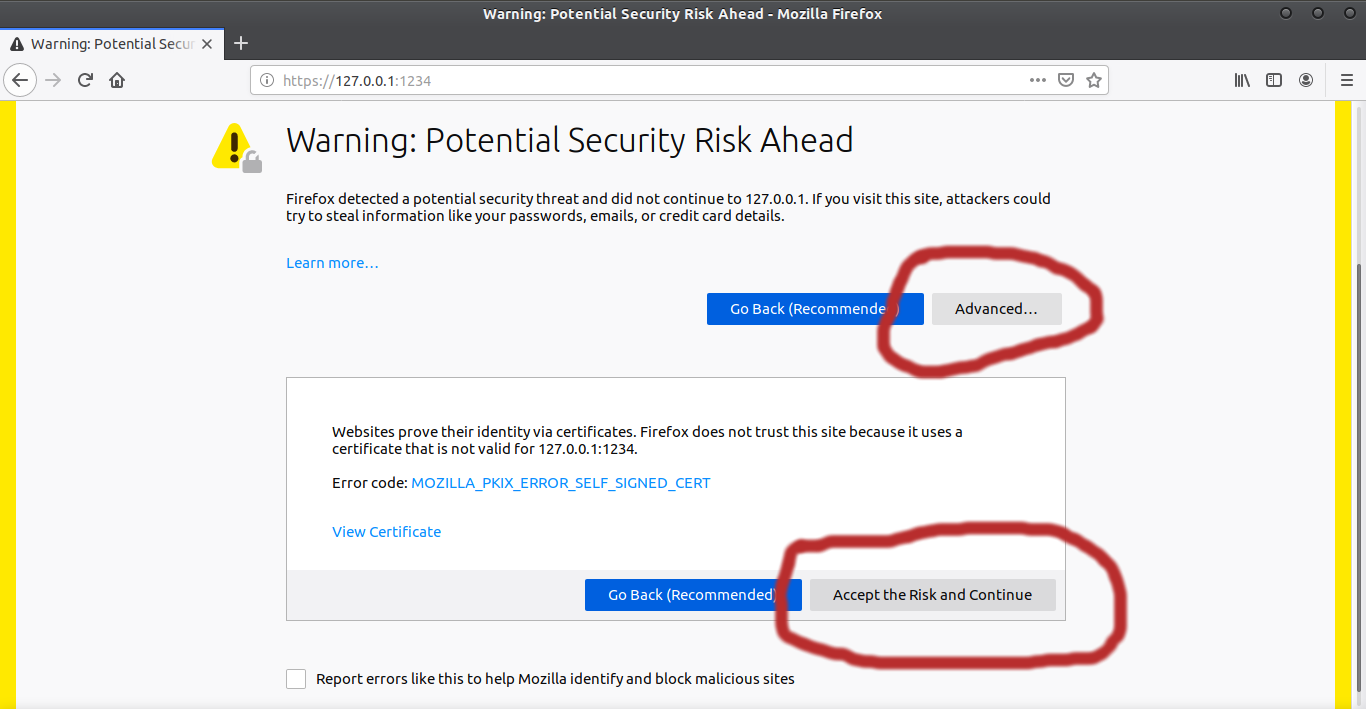Click the warning triangle padlock icon
Screen dimensions: 1366x709
point(237,146)
